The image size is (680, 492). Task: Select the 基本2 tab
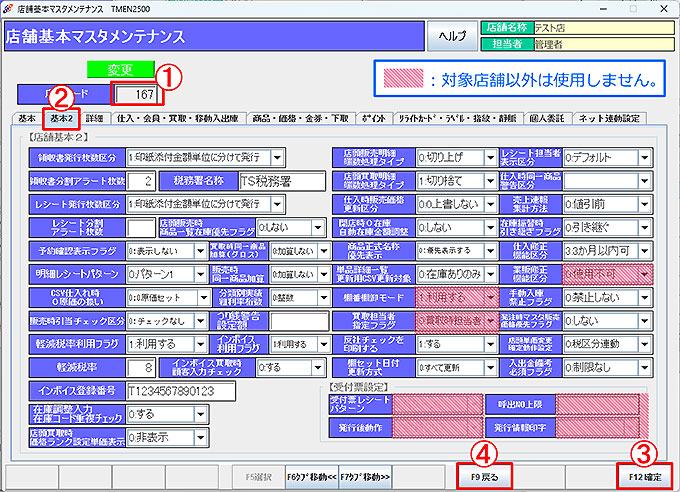coord(61,118)
